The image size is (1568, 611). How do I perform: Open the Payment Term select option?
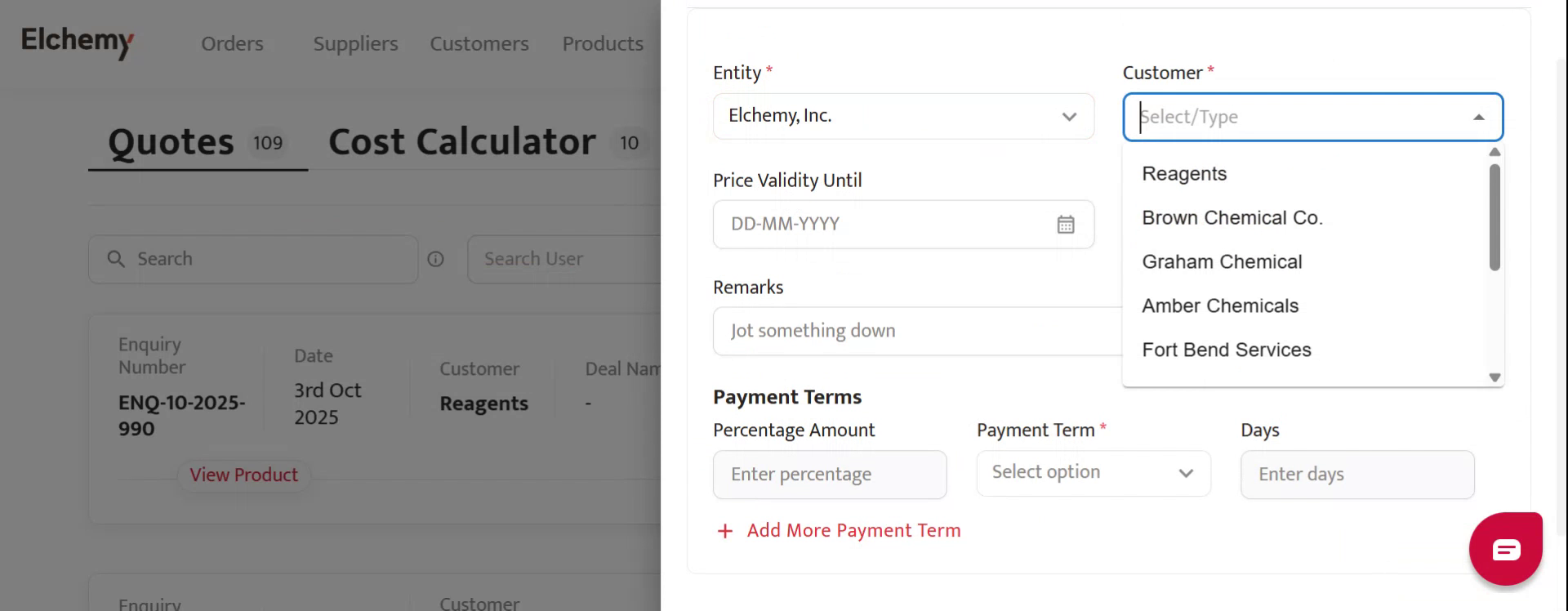pyautogui.click(x=1093, y=473)
